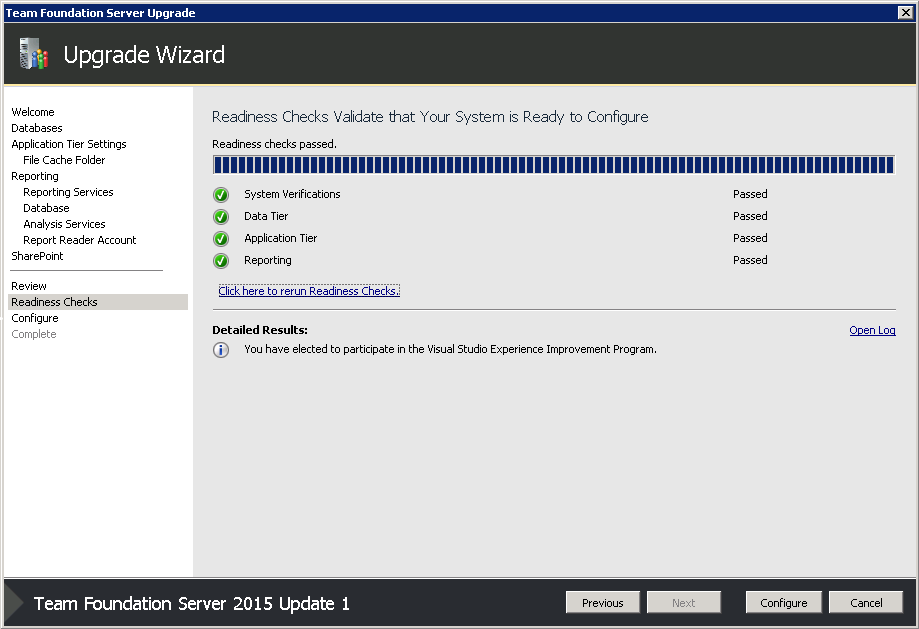
Task: Open the File Cache Folder page
Action: (x=64, y=160)
